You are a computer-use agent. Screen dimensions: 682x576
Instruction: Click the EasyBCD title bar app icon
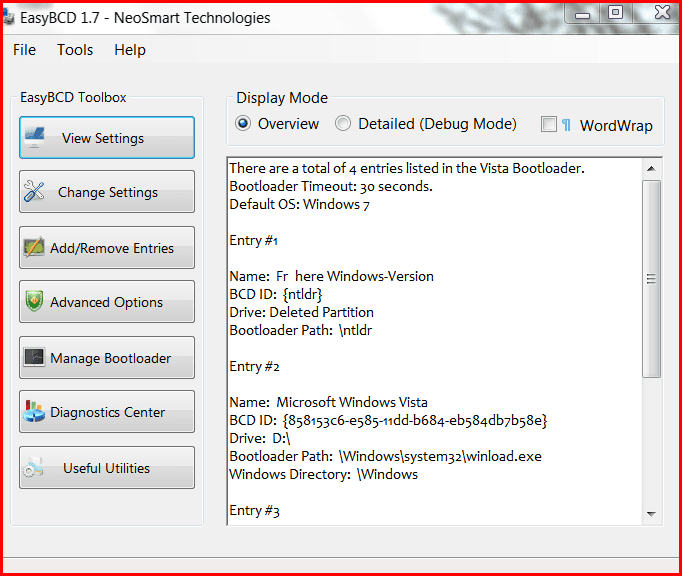coord(9,17)
